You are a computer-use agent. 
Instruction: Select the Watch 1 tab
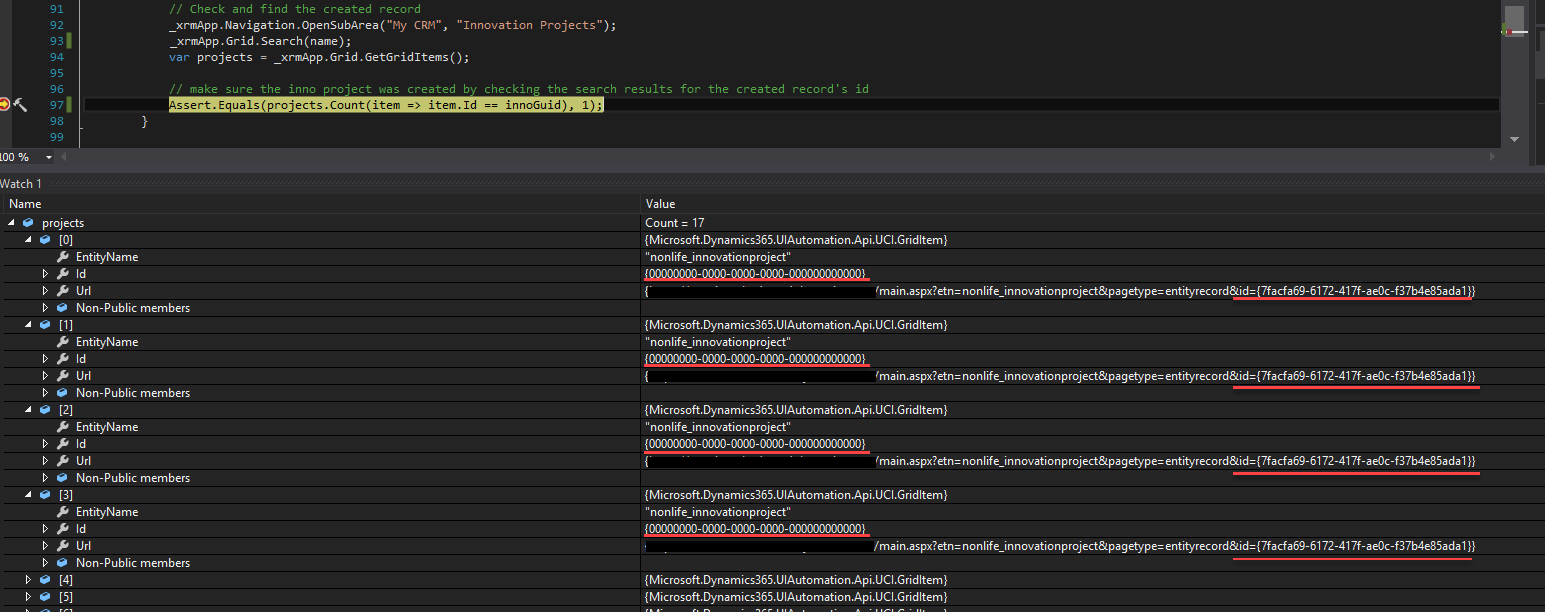click(21, 183)
